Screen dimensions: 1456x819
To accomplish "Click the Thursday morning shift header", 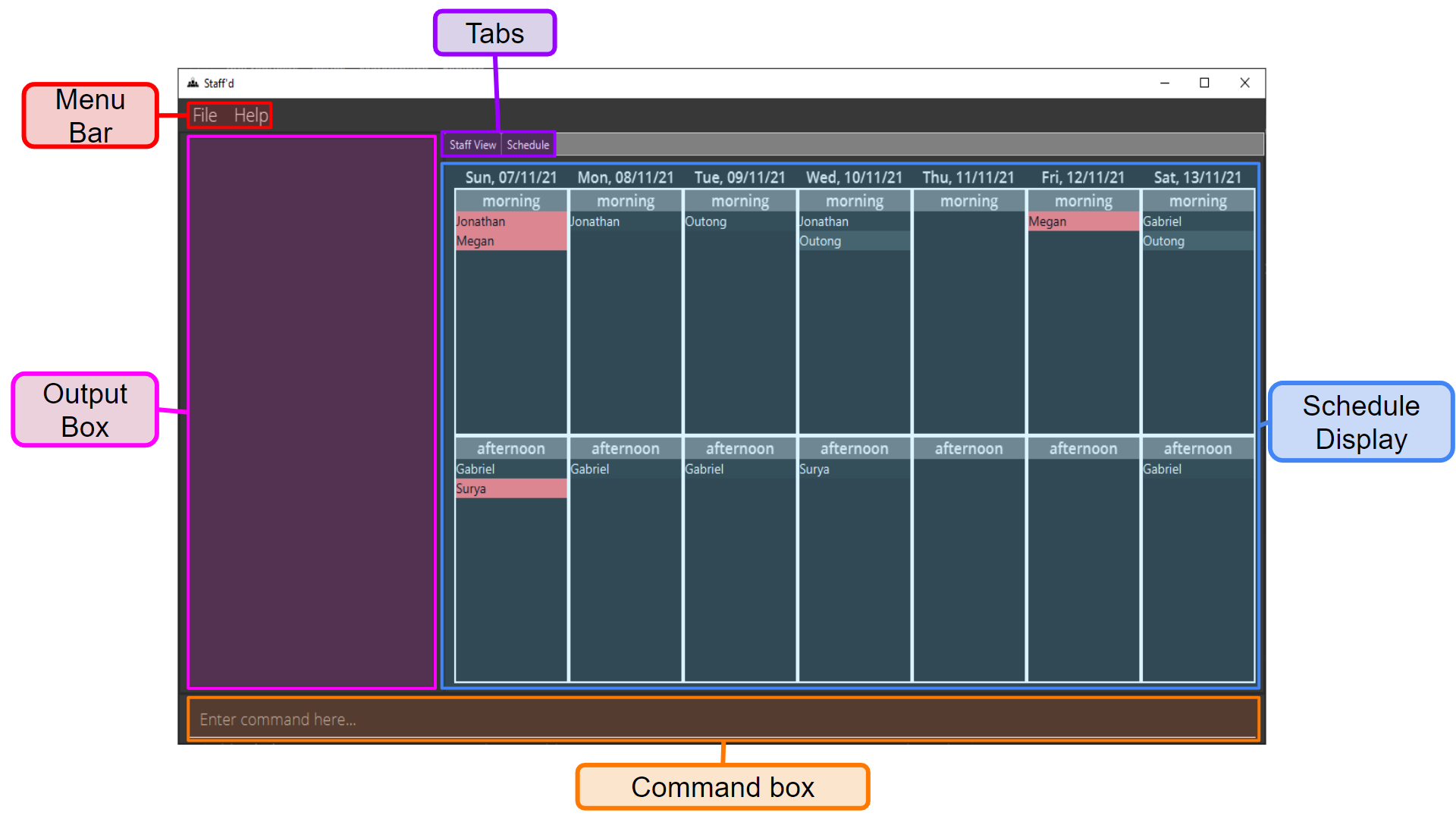I will [968, 201].
